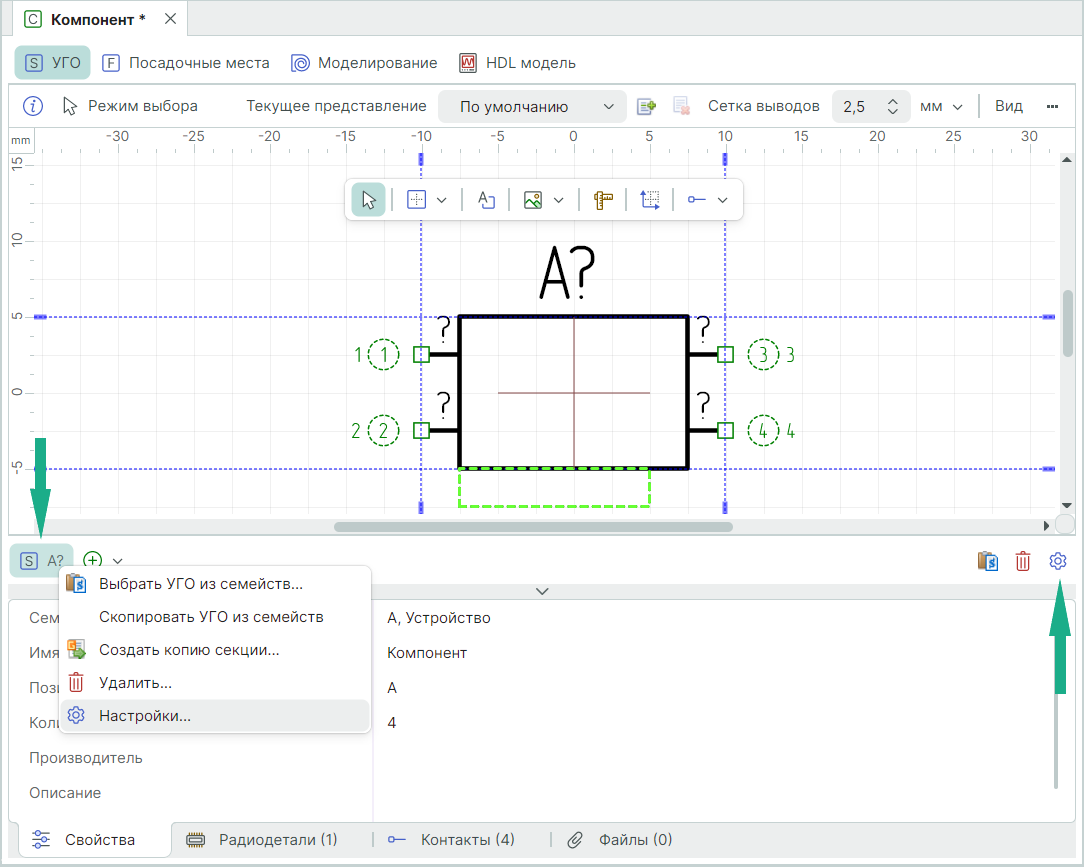Screen dimensions: 1084x867
Task: Click the green plus add section button
Action: [93, 561]
